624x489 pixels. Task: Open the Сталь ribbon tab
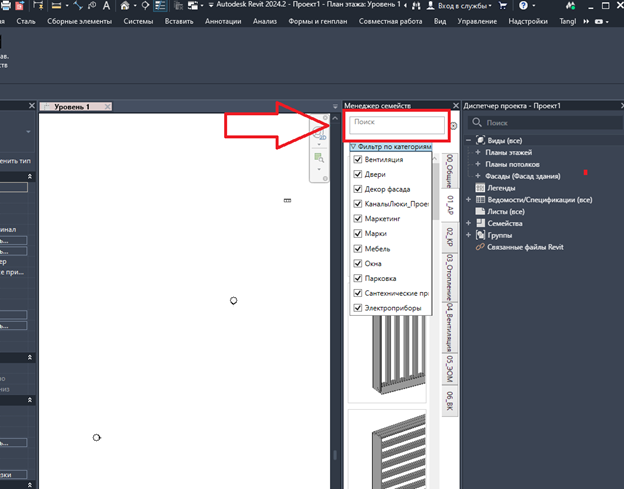pos(26,21)
